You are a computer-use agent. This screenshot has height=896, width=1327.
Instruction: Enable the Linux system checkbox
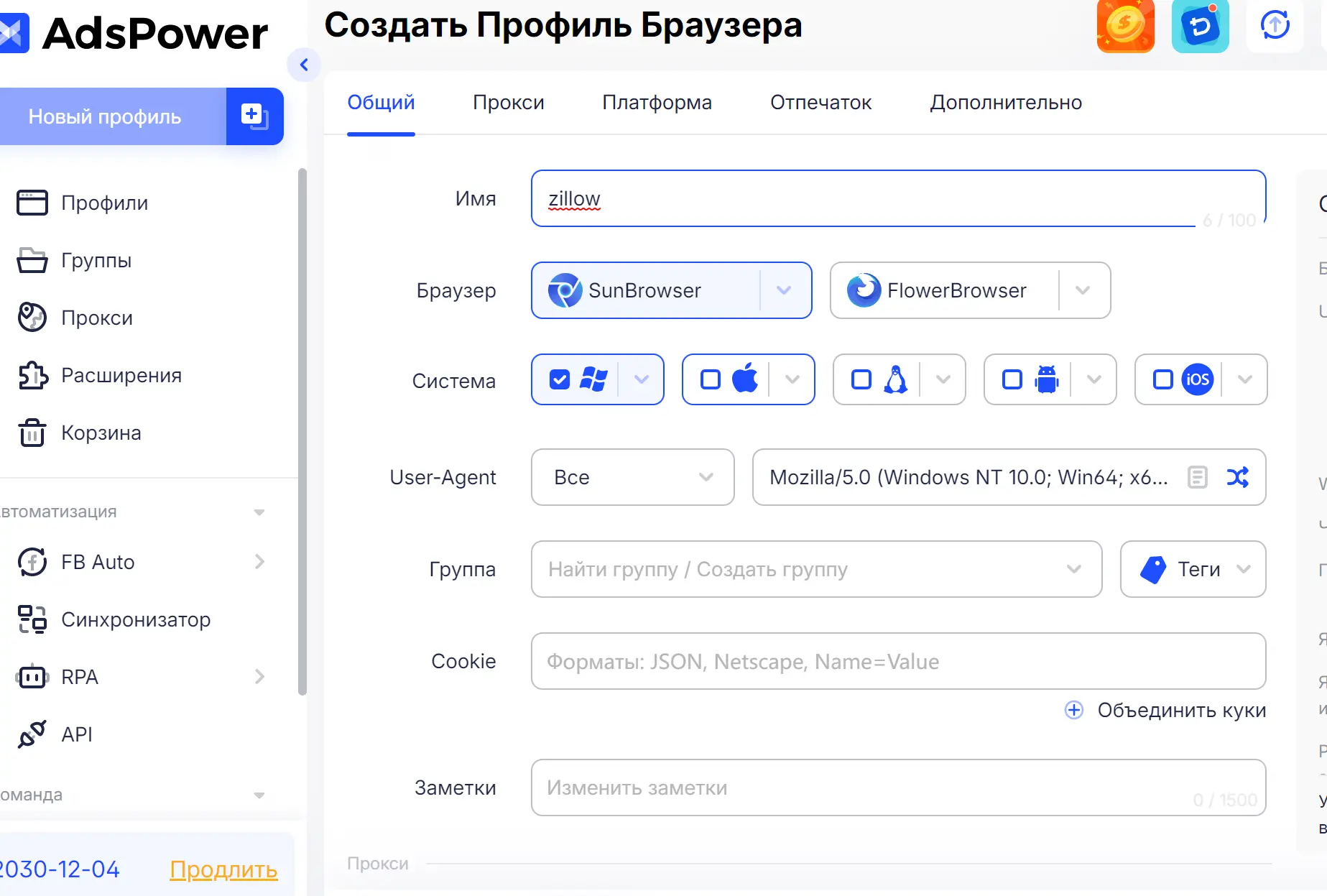pos(861,379)
